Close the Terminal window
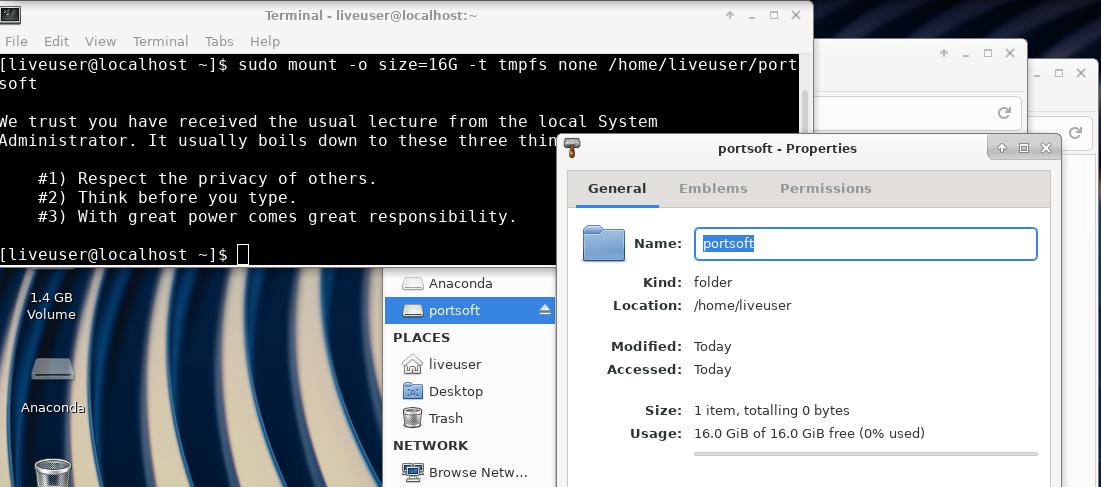Screen dimensions: 1101x487 pos(796,15)
